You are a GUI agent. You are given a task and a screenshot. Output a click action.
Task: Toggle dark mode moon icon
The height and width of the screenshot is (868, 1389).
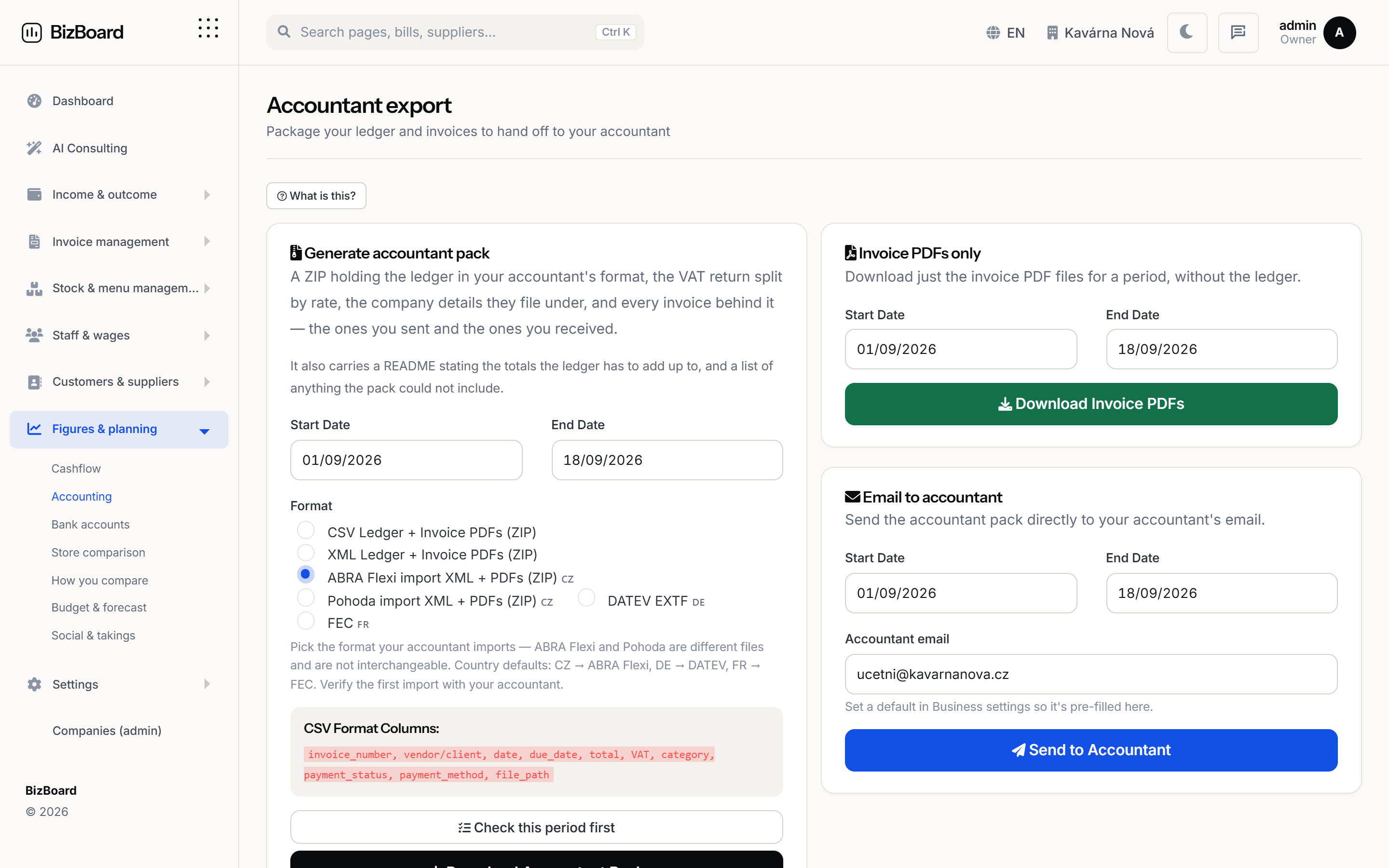(1186, 32)
